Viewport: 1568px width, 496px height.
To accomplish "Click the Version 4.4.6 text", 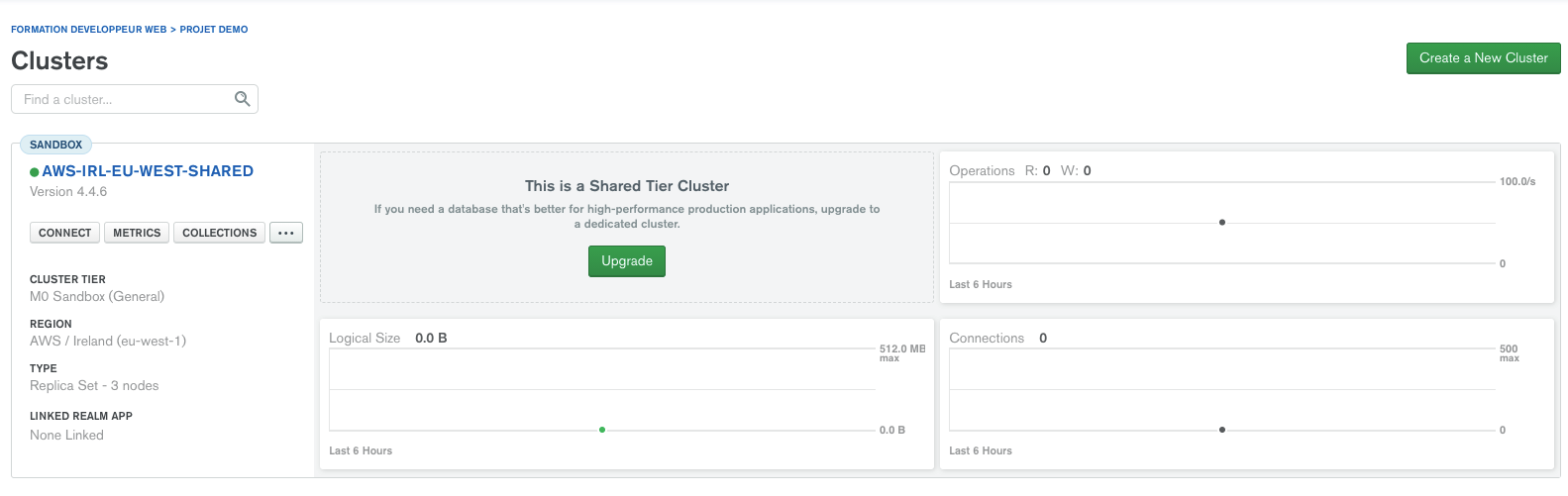I will [68, 192].
